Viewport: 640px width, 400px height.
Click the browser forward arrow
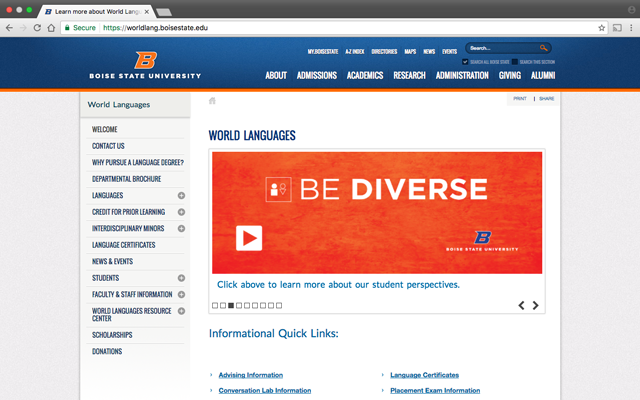click(x=23, y=28)
